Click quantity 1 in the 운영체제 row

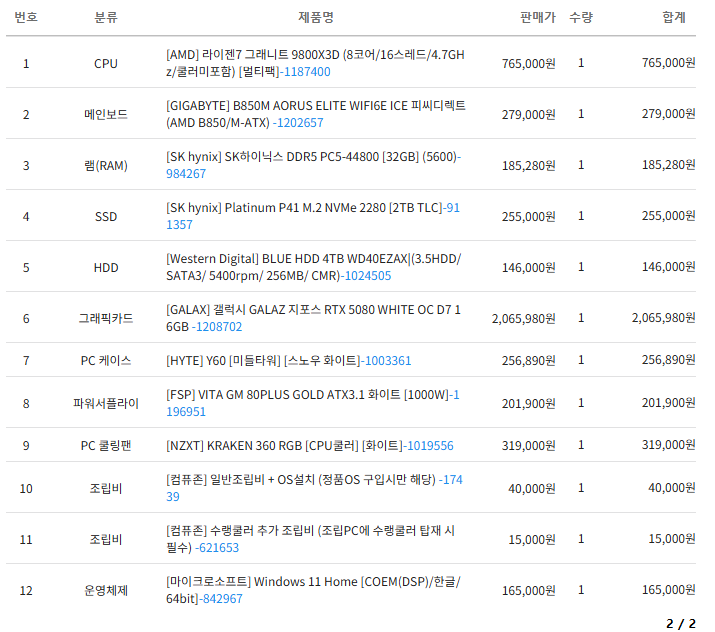click(x=581, y=590)
